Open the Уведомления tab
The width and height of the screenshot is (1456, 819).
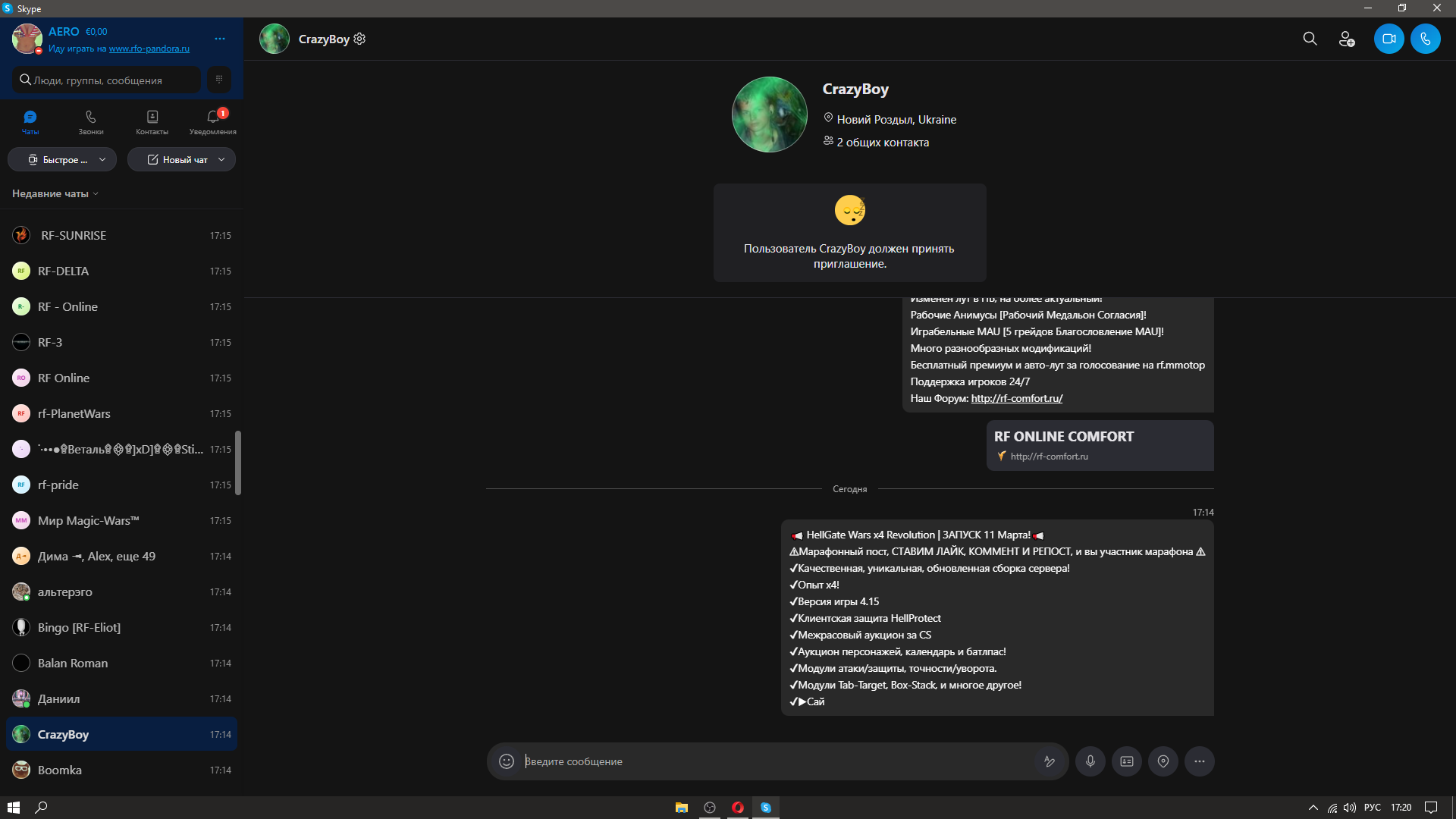click(213, 121)
